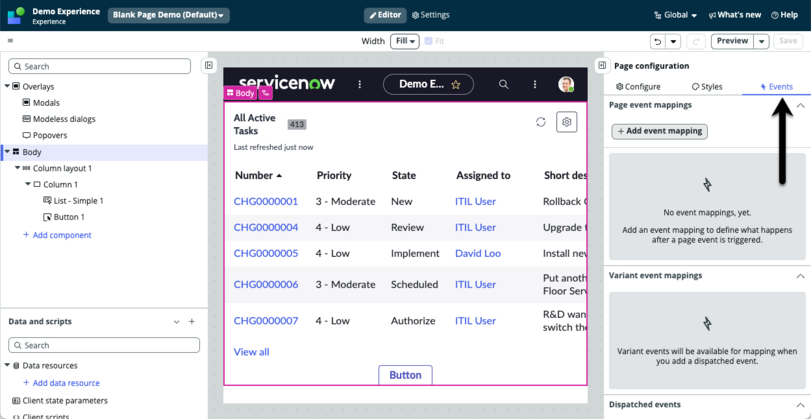Switch to the Styles tab
Screen dimensions: 811x419
[707, 86]
